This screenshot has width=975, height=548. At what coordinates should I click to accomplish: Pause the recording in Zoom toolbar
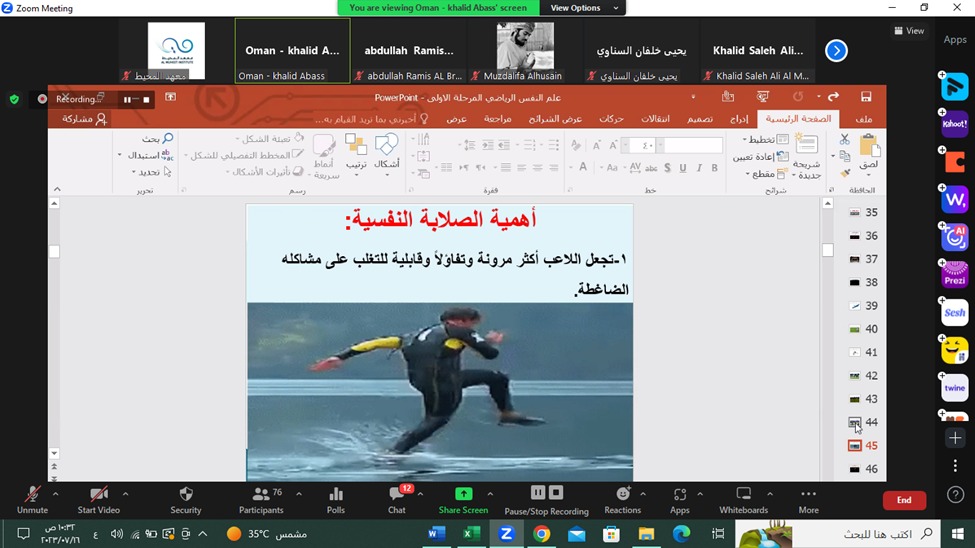538,493
